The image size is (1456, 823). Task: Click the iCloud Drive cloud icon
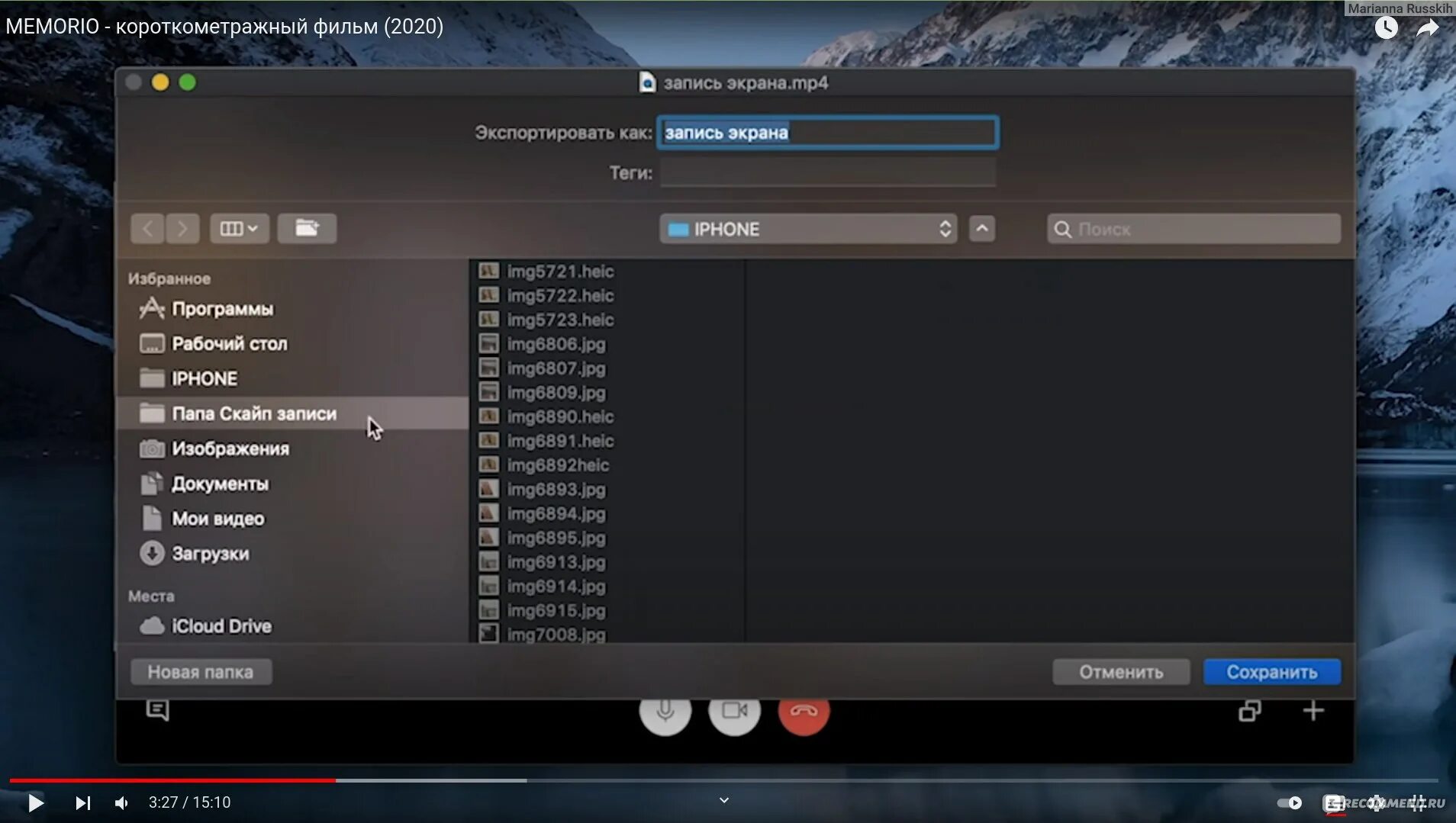tap(152, 626)
